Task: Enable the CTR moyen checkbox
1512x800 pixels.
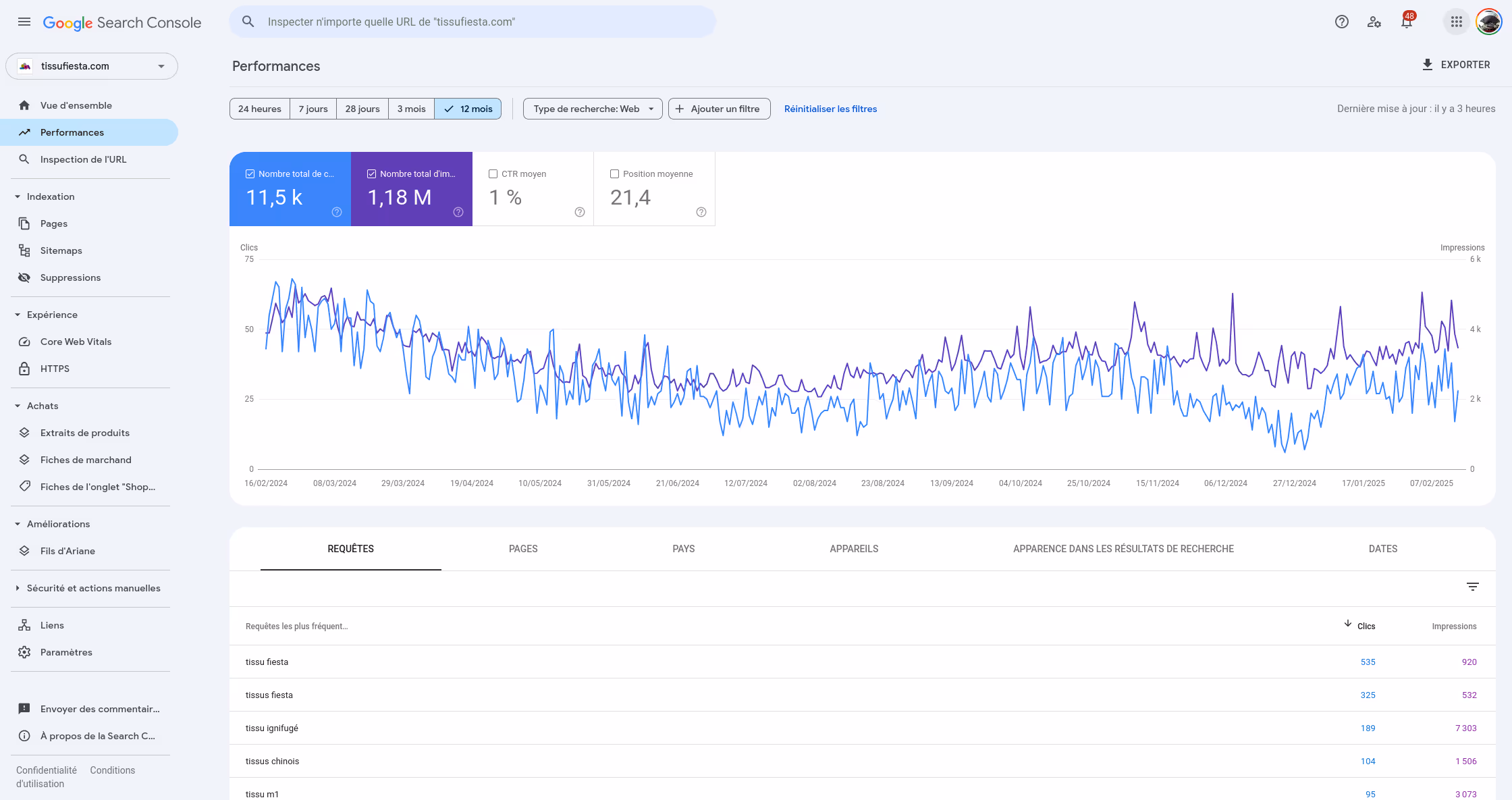Action: click(x=493, y=174)
